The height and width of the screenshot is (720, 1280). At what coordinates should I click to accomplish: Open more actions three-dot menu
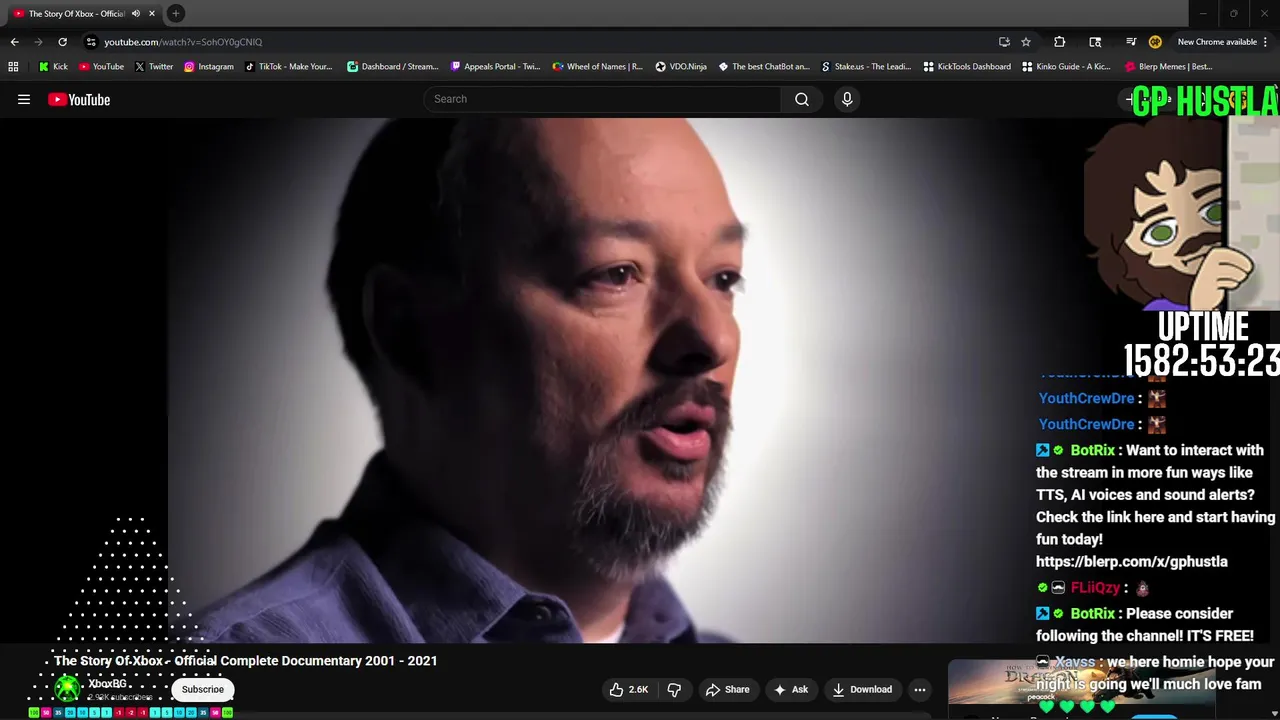(920, 689)
